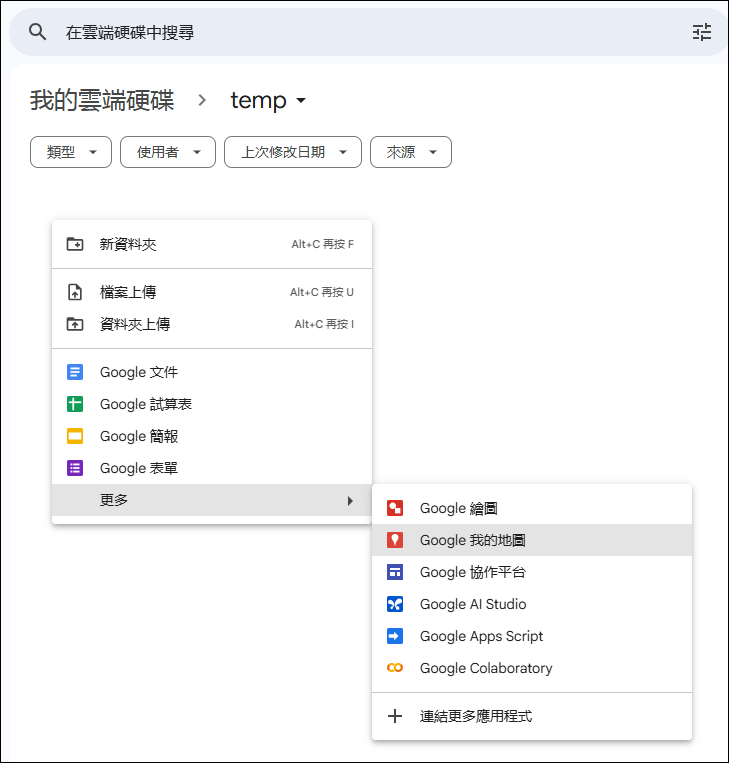
Task: Click the yellow Google Slides icon
Action: [x=75, y=436]
